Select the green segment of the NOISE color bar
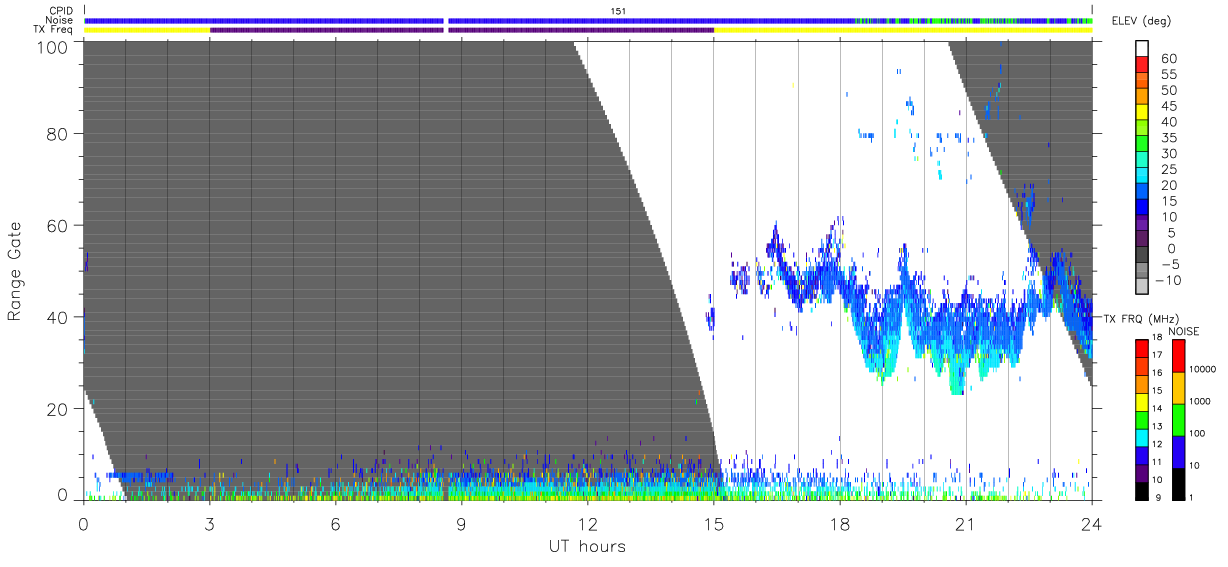This screenshot has height=567, width=1228. click(1179, 418)
